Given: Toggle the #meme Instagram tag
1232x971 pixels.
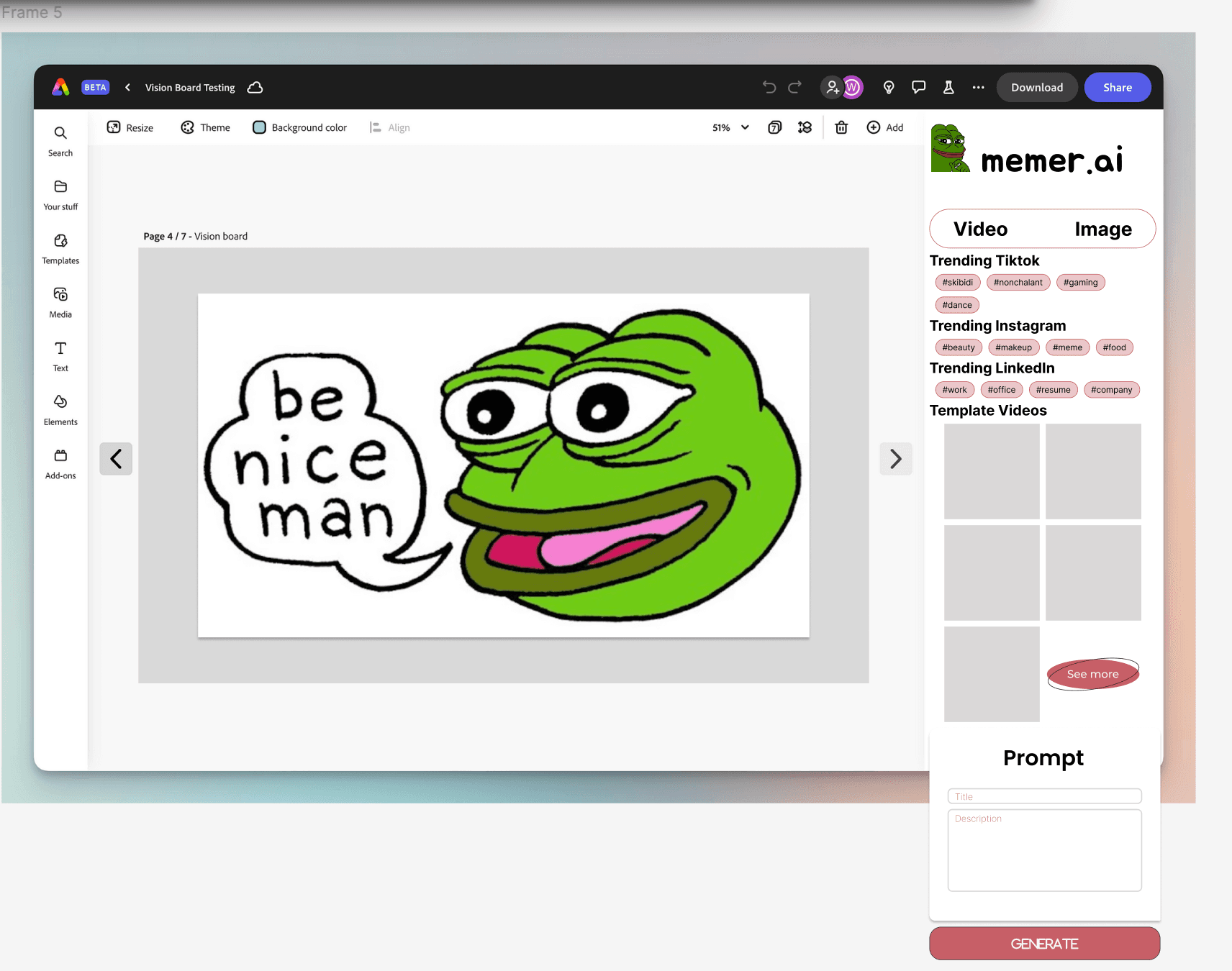Looking at the screenshot, I should 1067,347.
